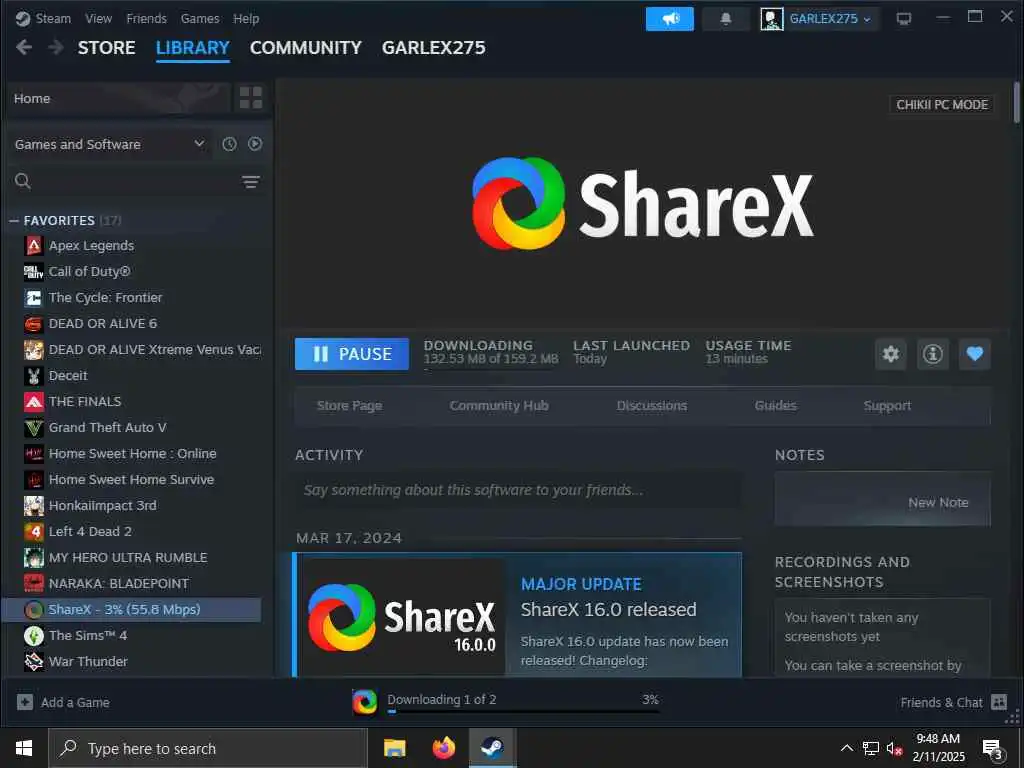Viewport: 1024px width, 768px height.
Task: Click the CHIKII PC MODE button
Action: 942,104
